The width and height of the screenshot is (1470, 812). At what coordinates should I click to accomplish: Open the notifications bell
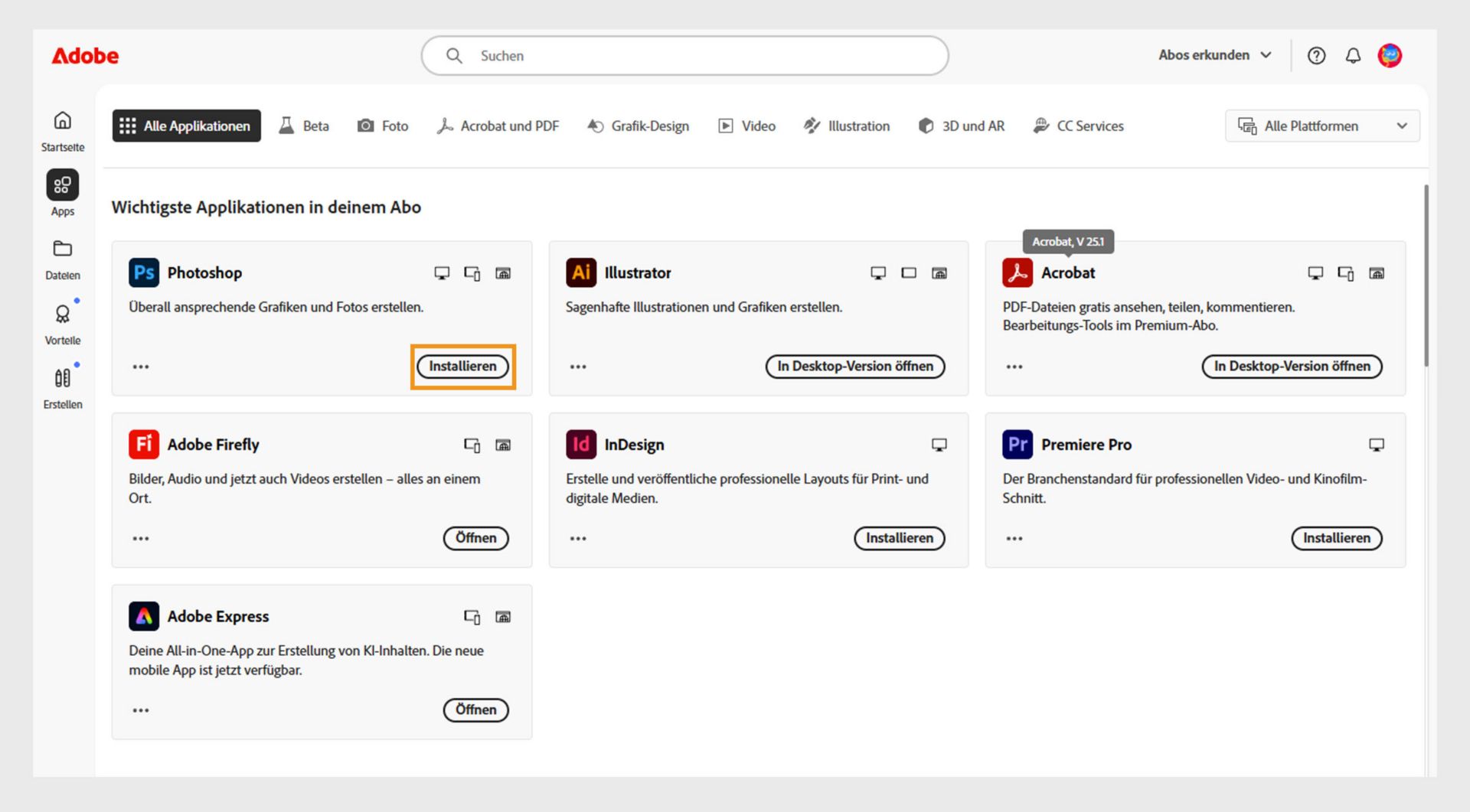1353,56
